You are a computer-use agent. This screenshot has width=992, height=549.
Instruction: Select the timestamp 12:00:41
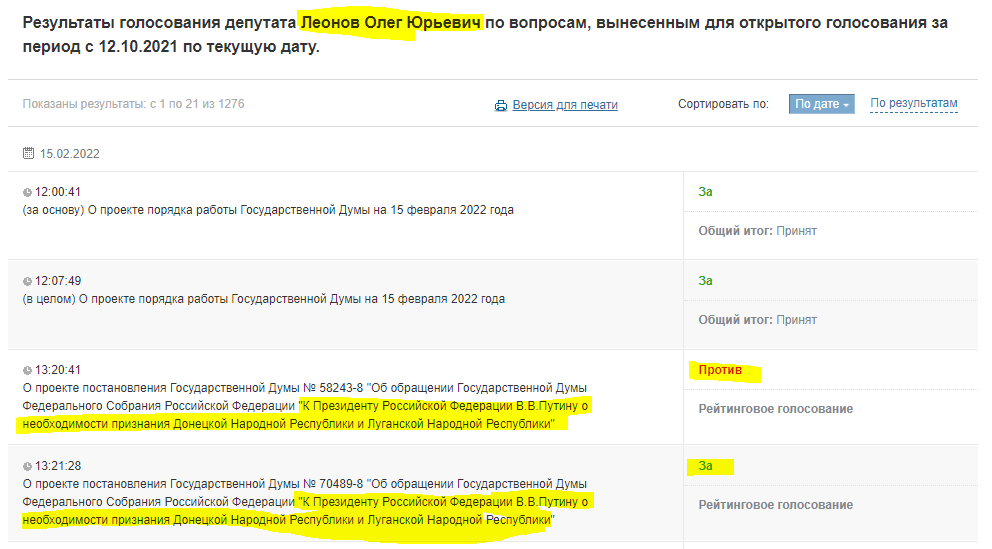coord(58,192)
